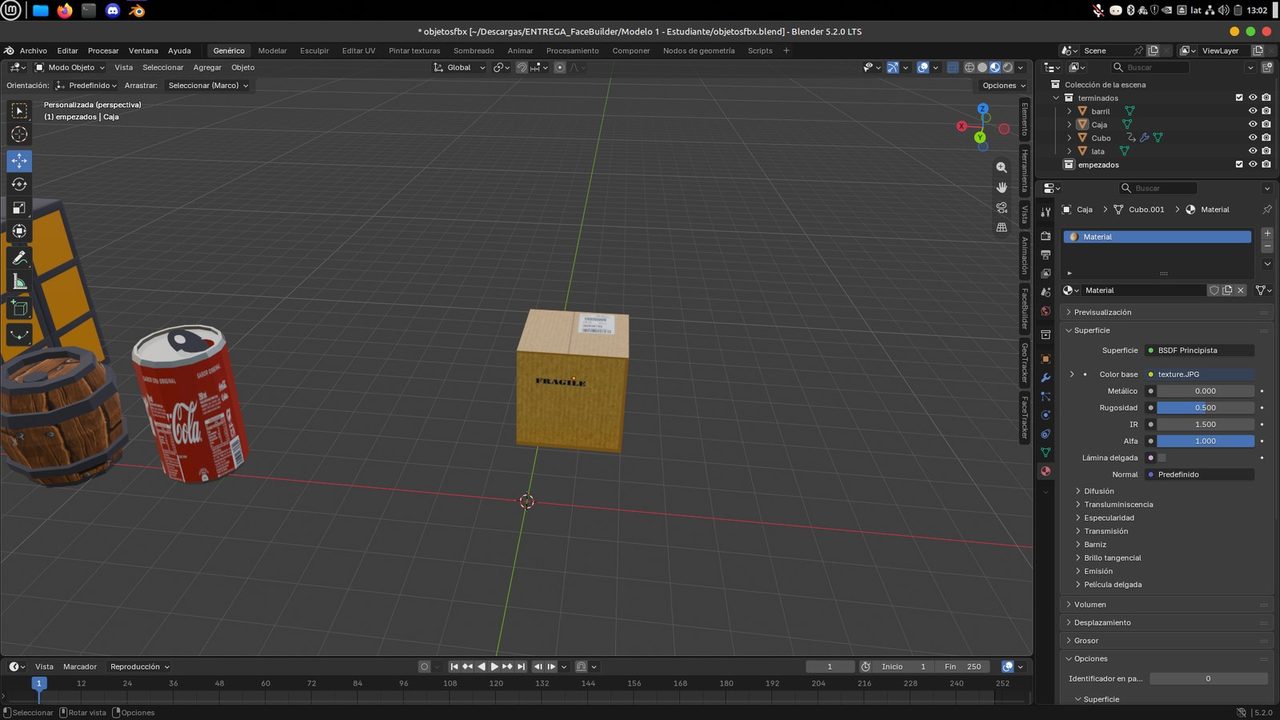
Task: Toggle the Lámina delgada checkbox
Action: pos(1162,457)
